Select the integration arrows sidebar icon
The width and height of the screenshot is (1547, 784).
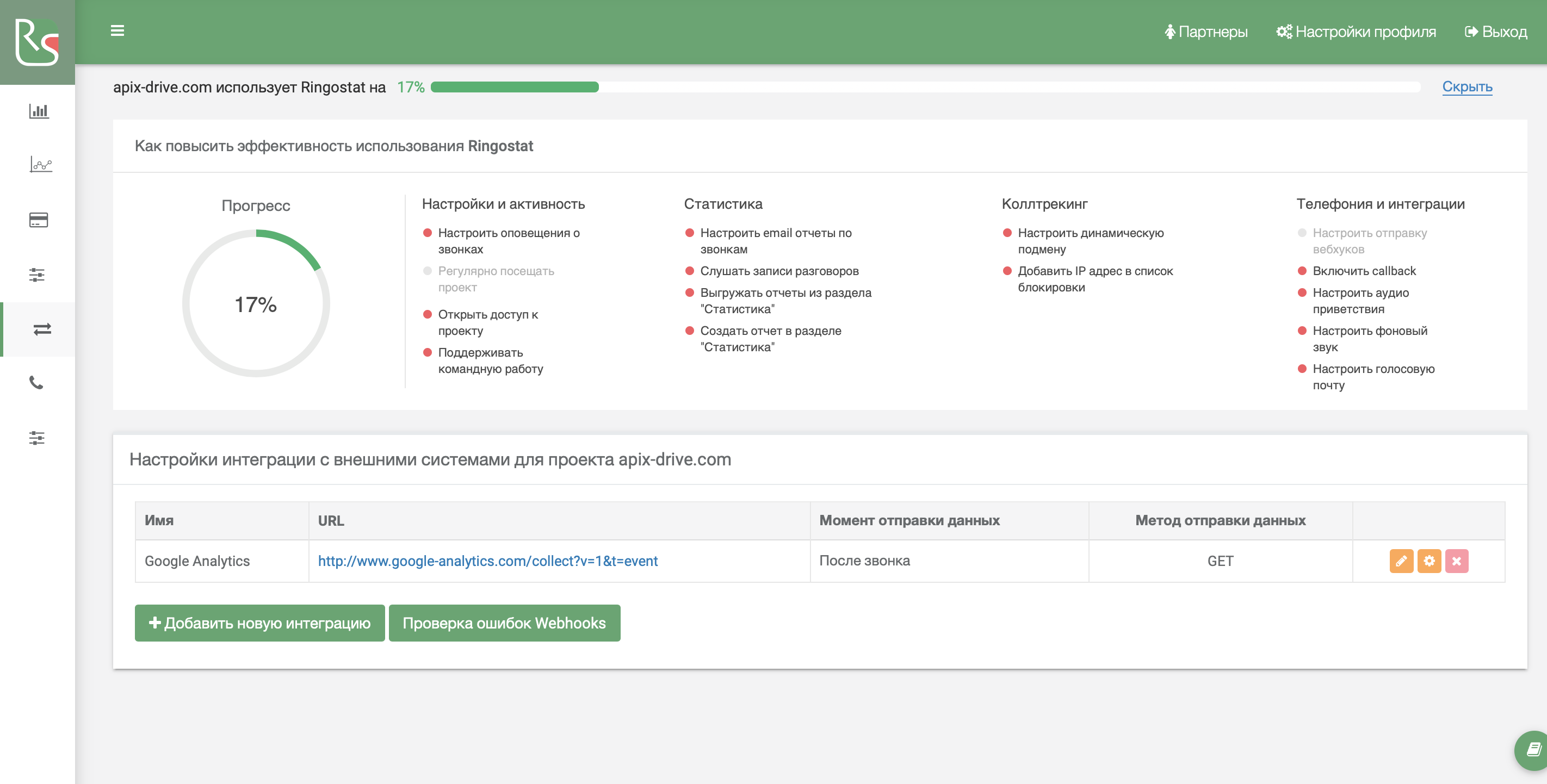[x=42, y=329]
